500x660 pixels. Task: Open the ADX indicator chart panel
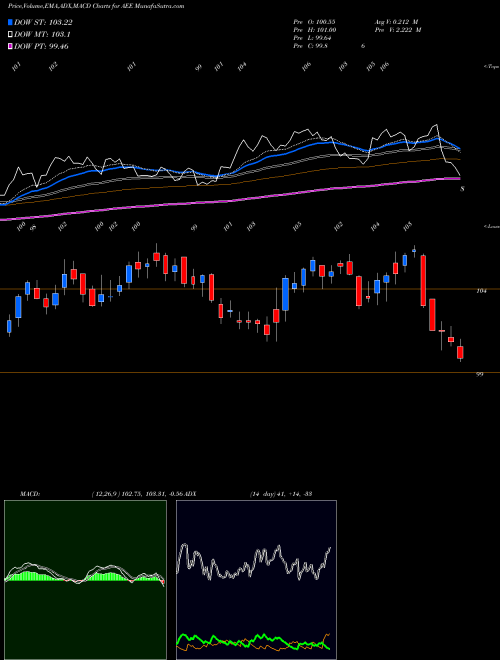click(256, 580)
